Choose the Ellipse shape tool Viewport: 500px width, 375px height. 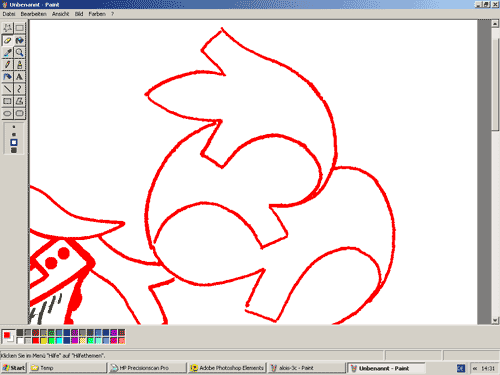8,113
